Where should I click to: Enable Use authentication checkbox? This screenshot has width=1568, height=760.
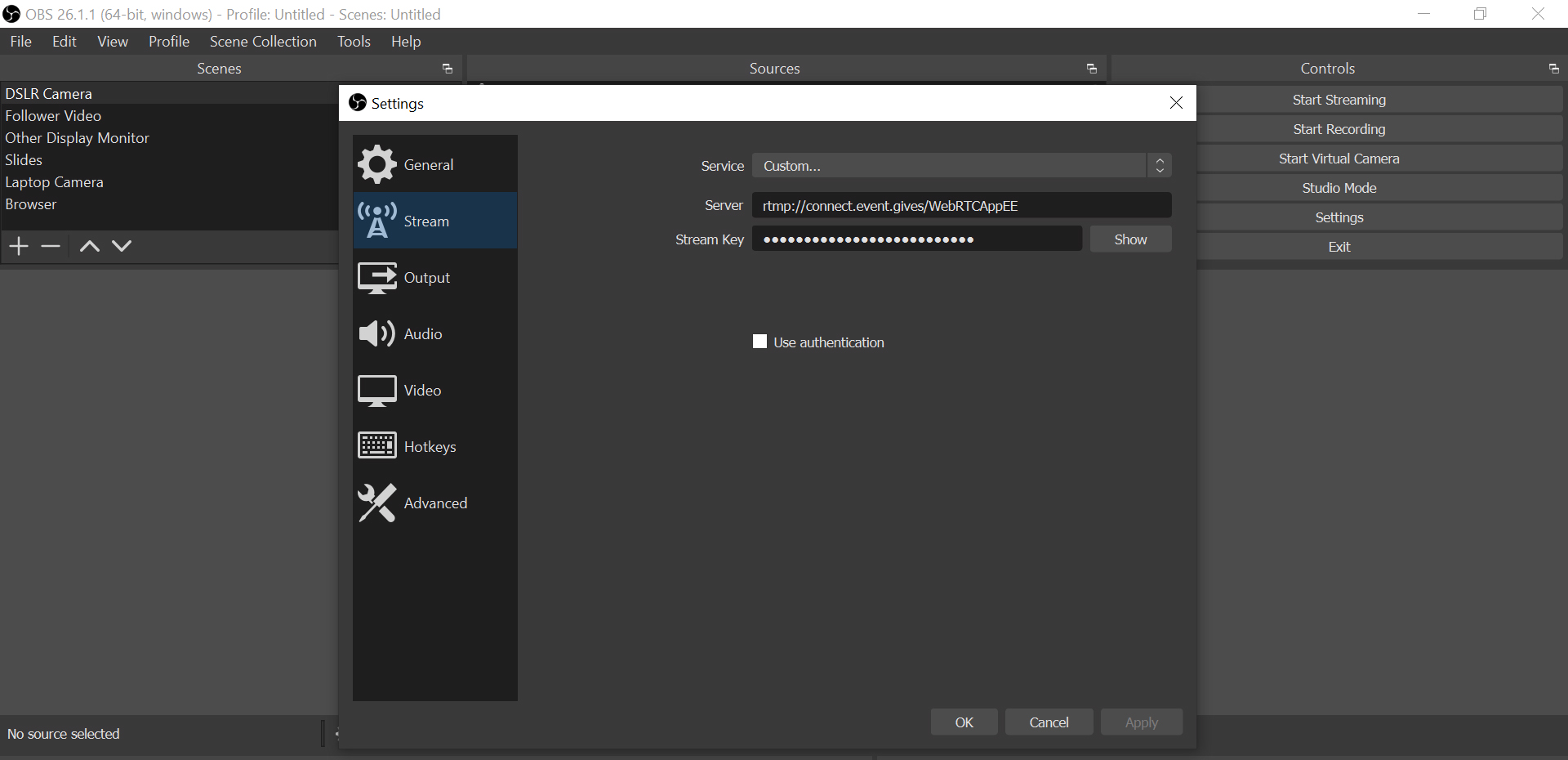(759, 342)
